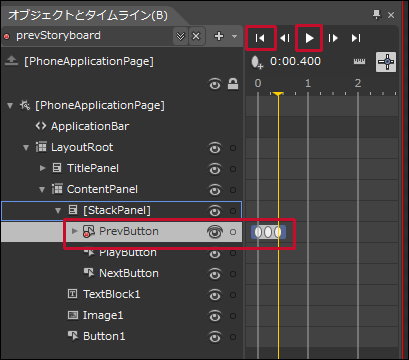Click the yellow playhead marker

(x=278, y=94)
